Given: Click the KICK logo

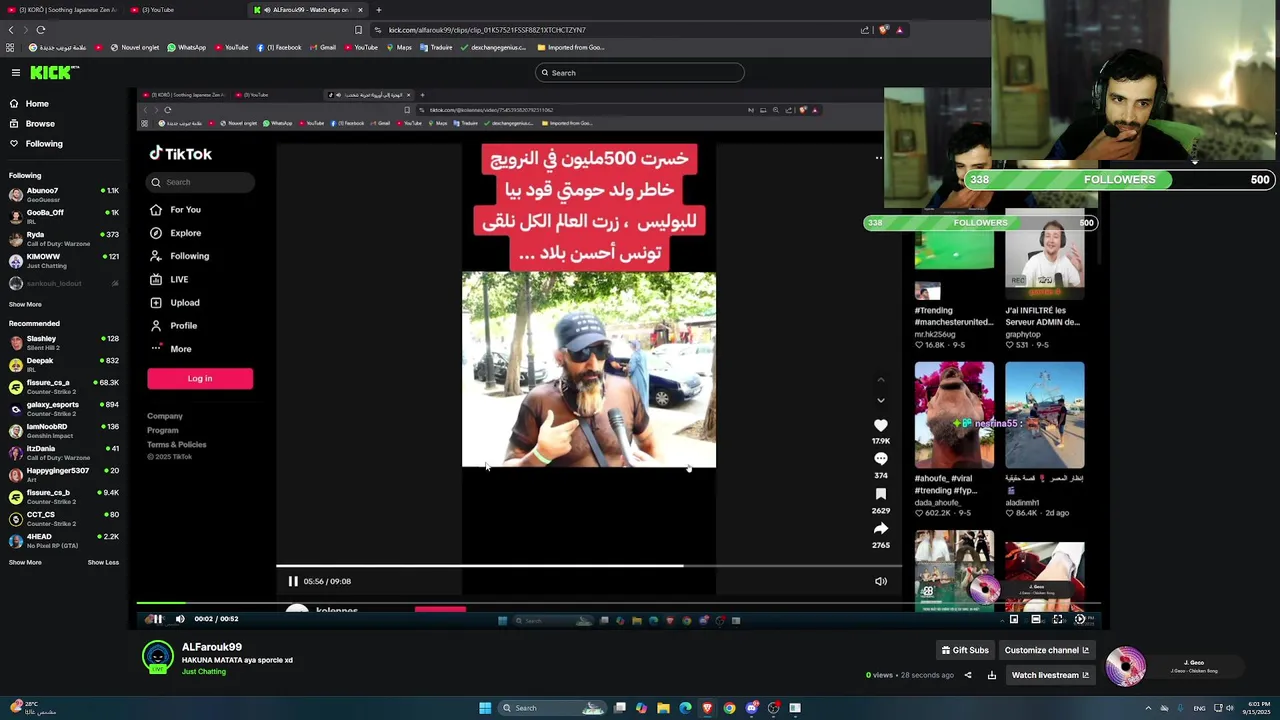Looking at the screenshot, I should click(x=54, y=72).
